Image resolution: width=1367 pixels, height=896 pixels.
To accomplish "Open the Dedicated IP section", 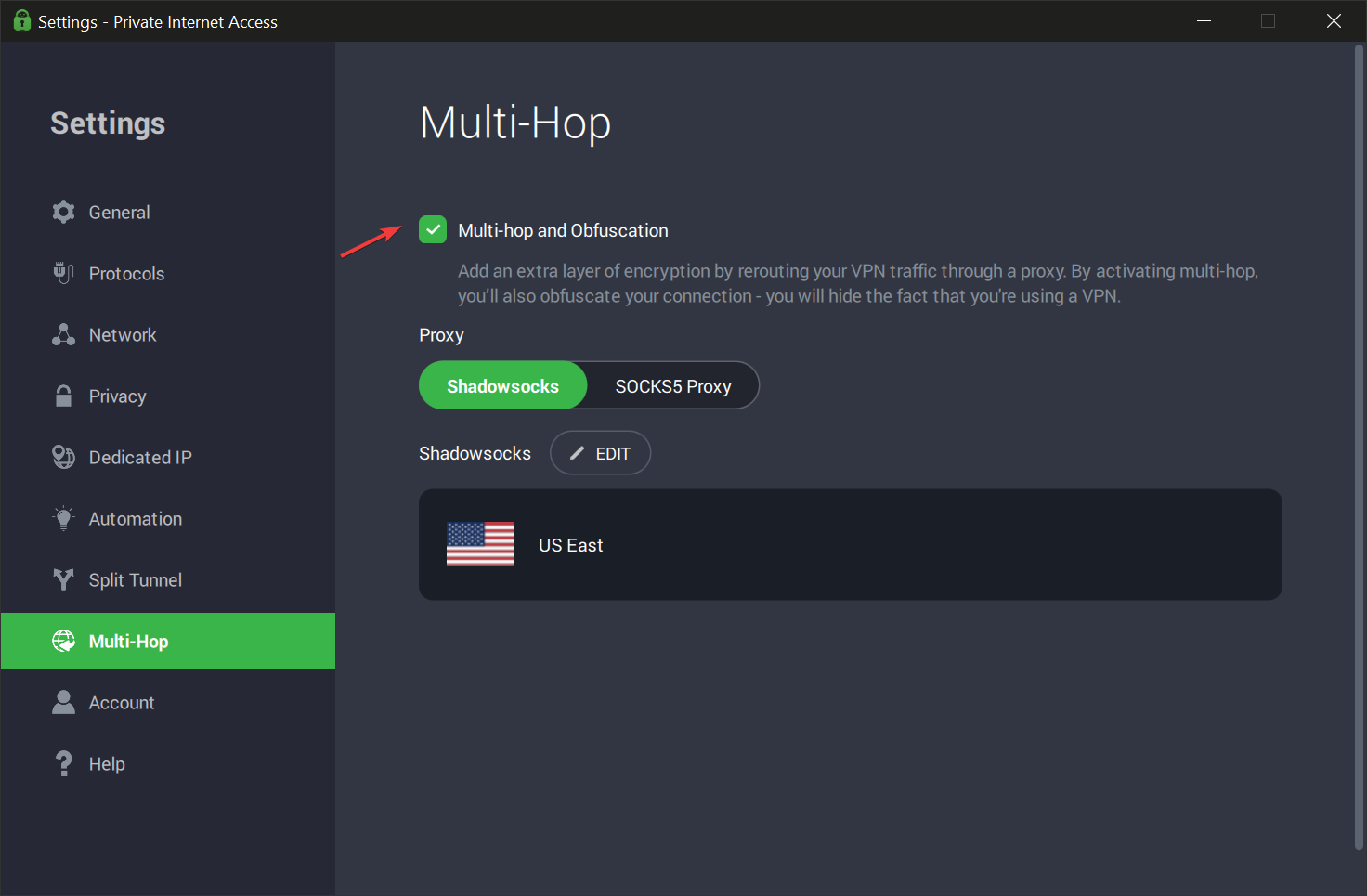I will 168,457.
